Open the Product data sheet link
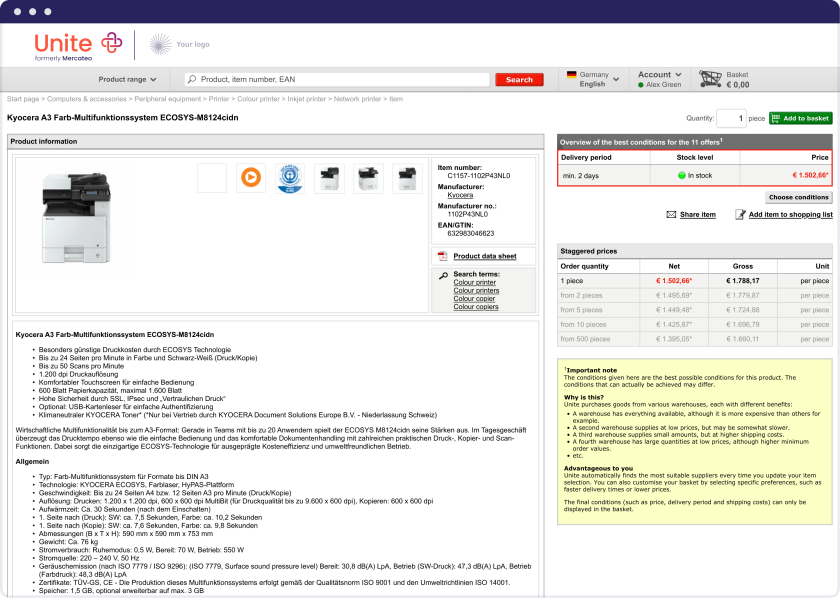 (484, 256)
